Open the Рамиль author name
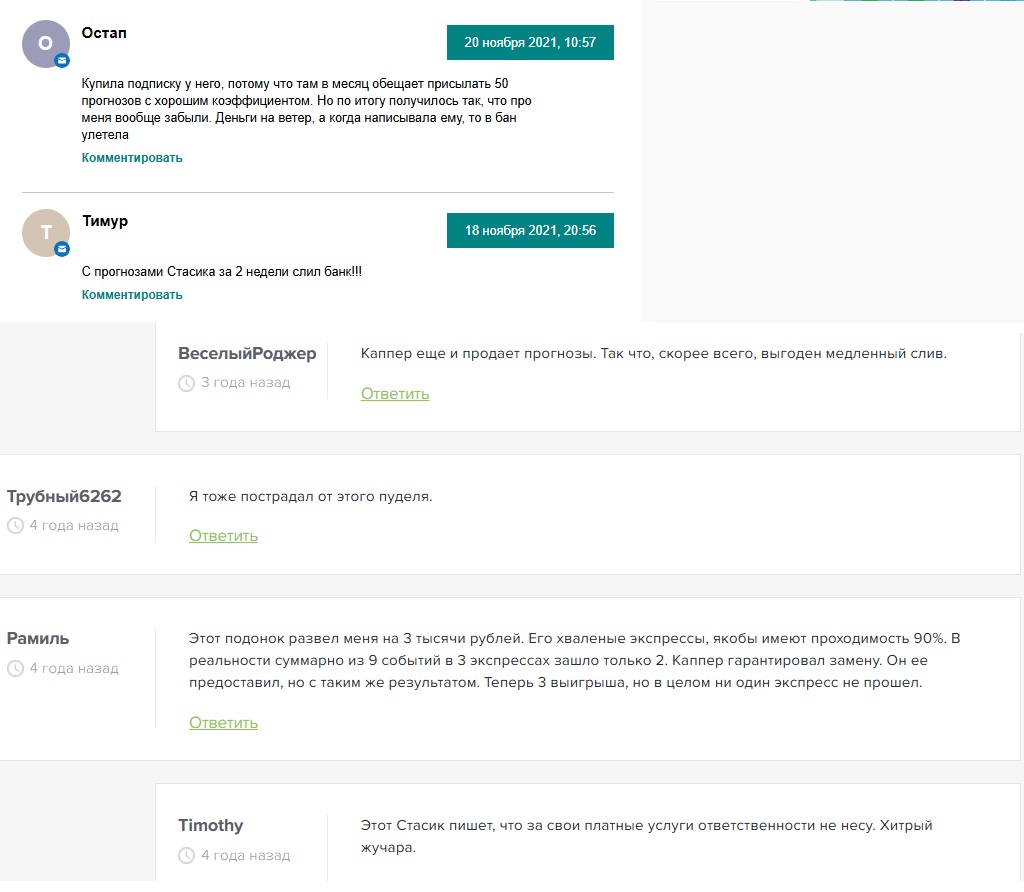 point(38,639)
